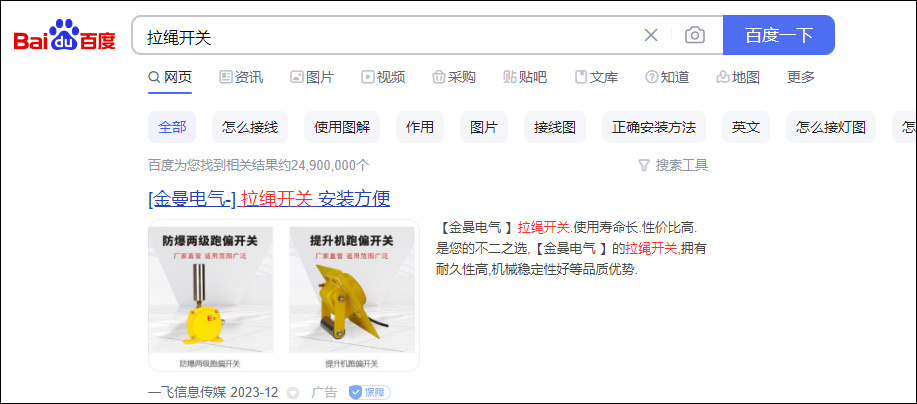Viewport: 917px width, 404px height.
Task: Go to the 贴吧 tab
Action: point(525,77)
